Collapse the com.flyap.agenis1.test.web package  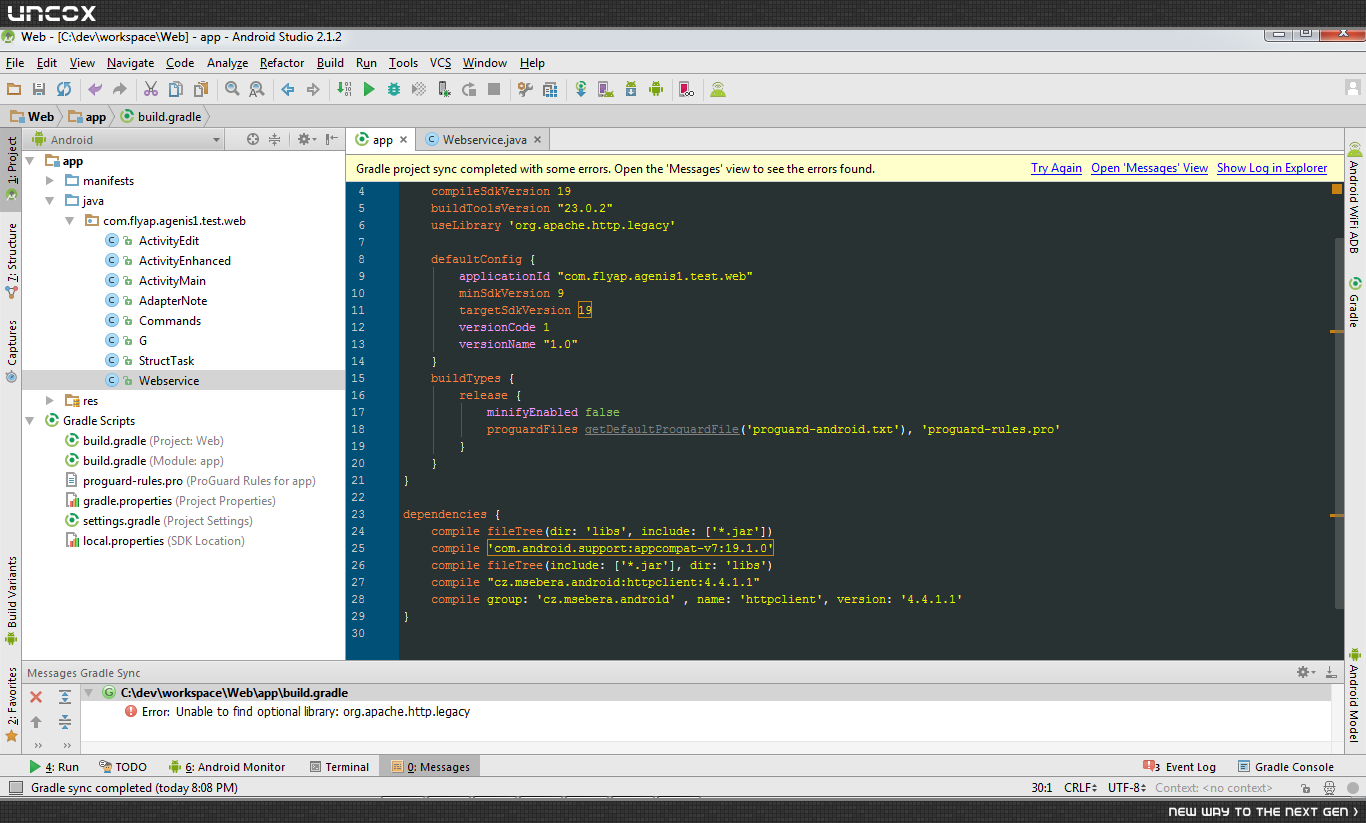[70, 221]
